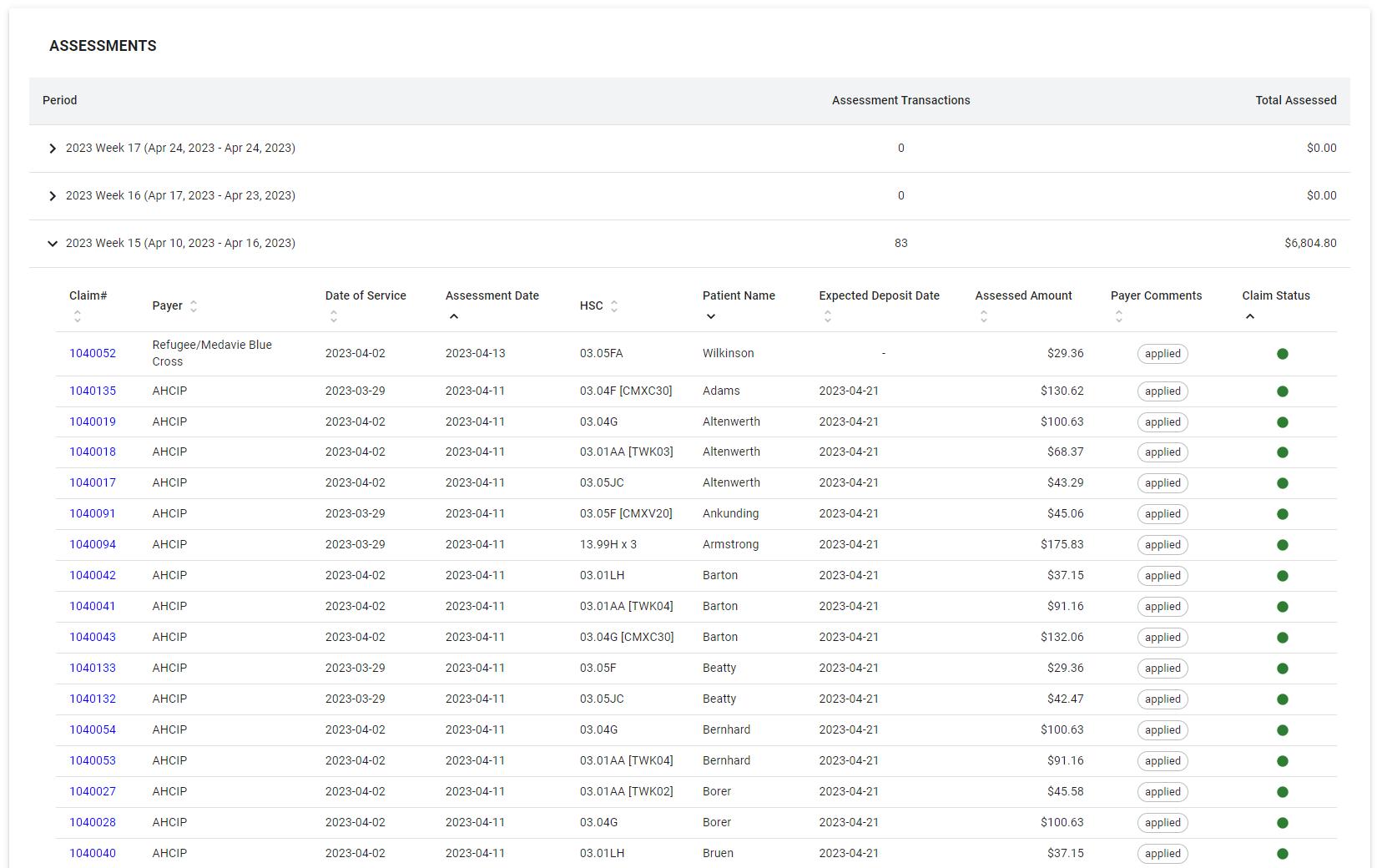This screenshot has height=868, width=1377.
Task: Select HSC cell 03.04F [CMXC30]
Action: pos(626,391)
